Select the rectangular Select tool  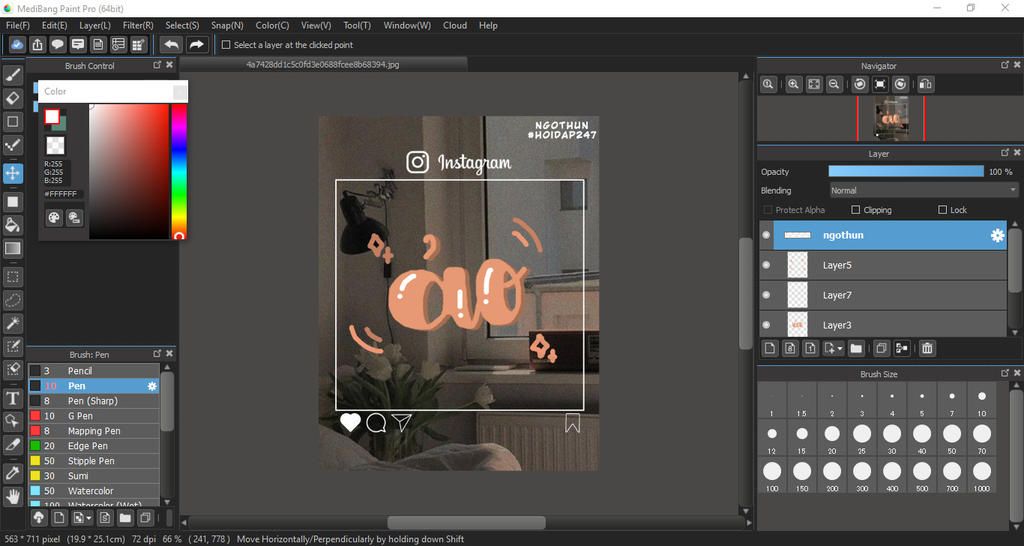coord(12,277)
